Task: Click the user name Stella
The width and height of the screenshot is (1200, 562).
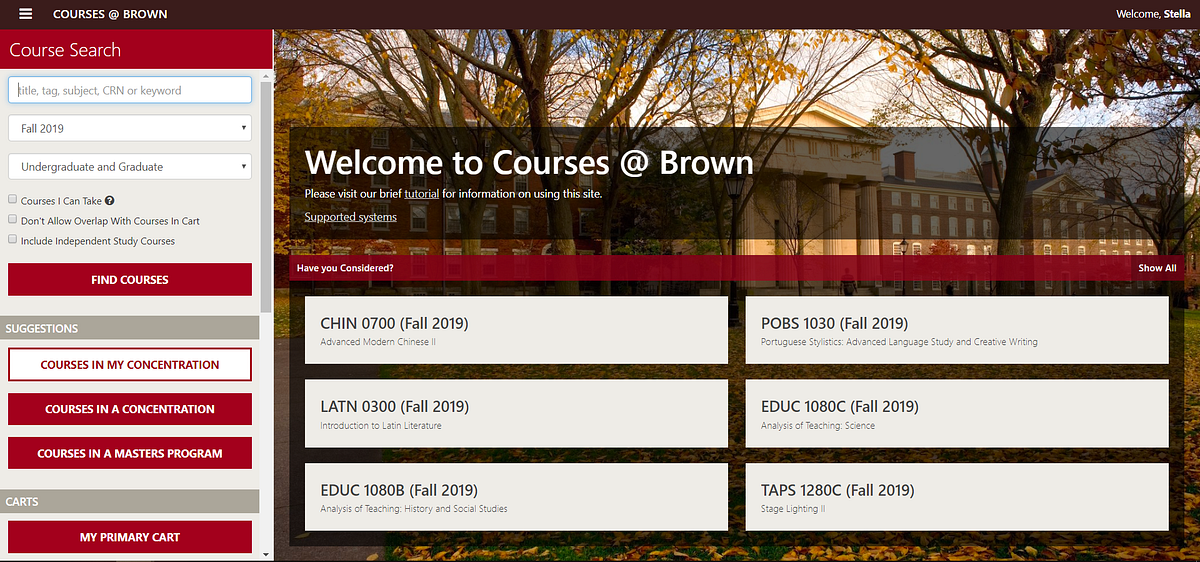Action: [x=1177, y=14]
